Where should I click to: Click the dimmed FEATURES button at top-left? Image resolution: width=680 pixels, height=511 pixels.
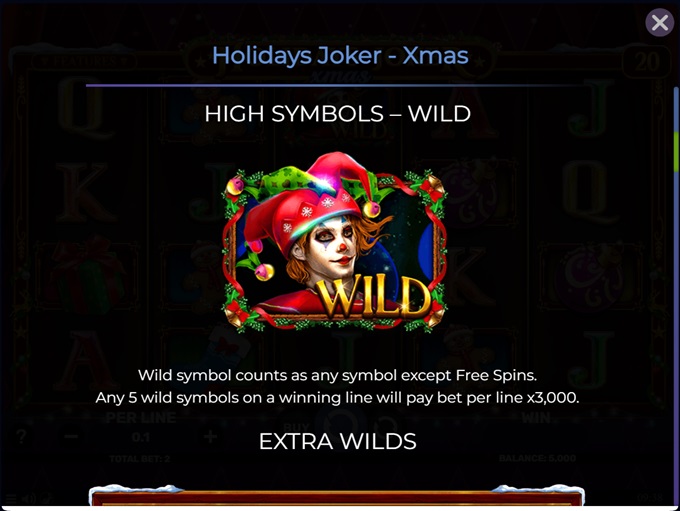coord(85,61)
